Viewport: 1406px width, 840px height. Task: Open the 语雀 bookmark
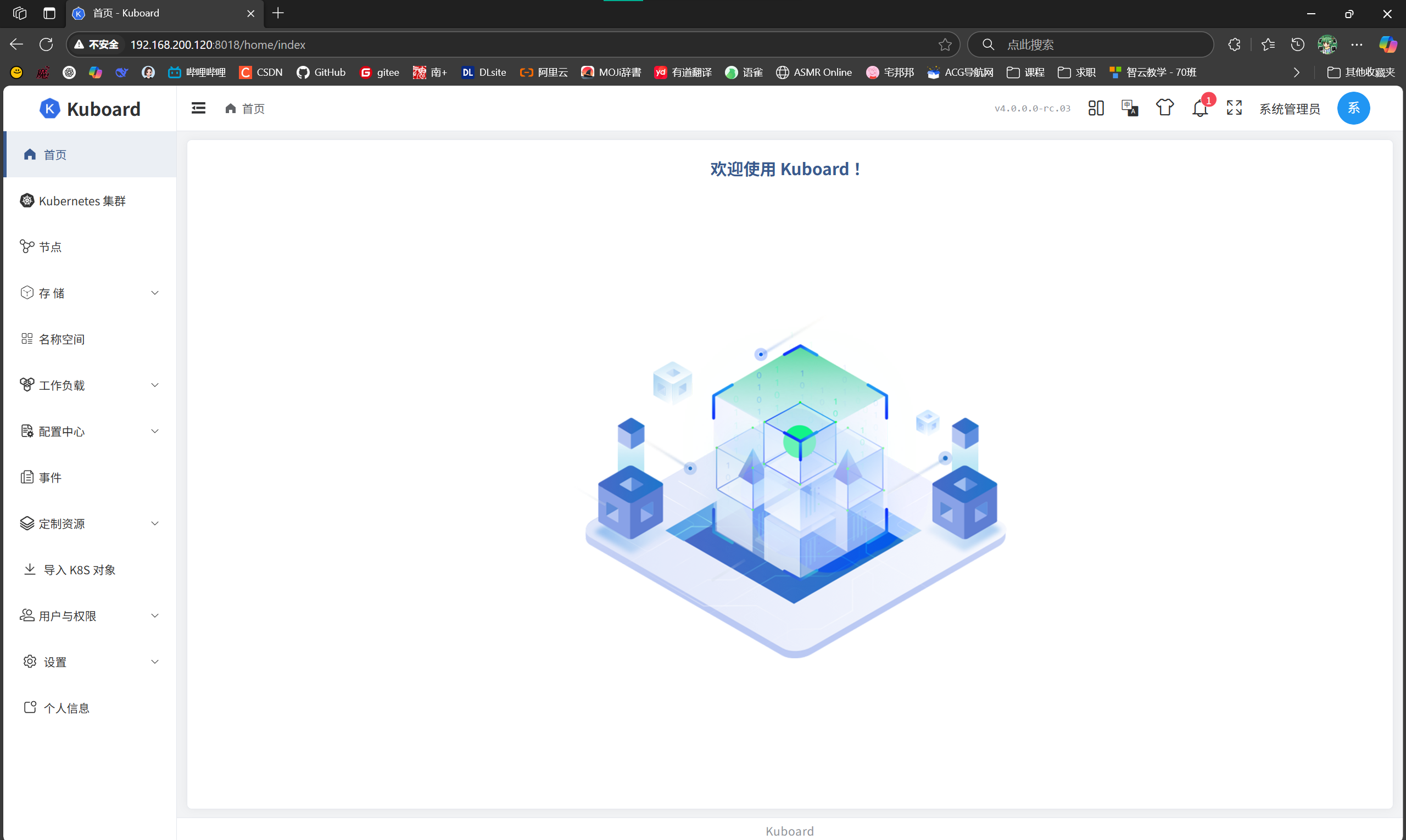click(744, 72)
